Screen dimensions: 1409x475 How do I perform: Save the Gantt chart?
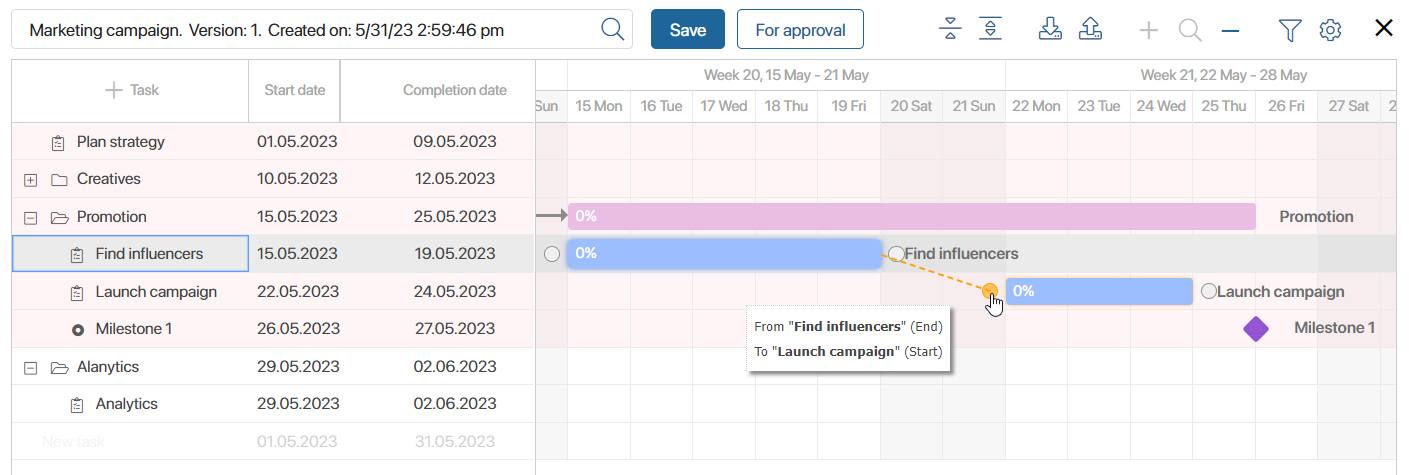pos(688,30)
